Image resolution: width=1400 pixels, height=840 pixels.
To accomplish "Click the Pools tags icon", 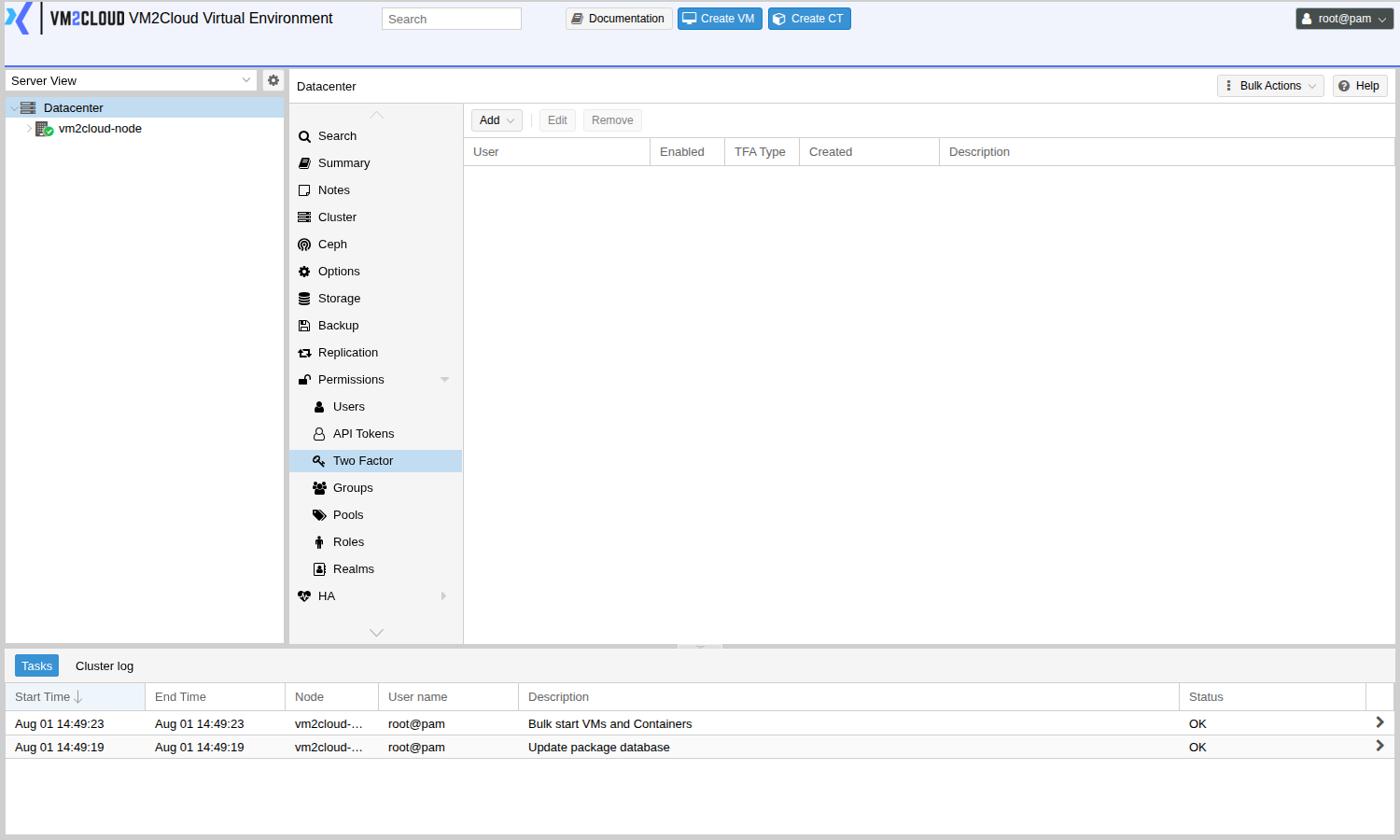I will (x=319, y=515).
